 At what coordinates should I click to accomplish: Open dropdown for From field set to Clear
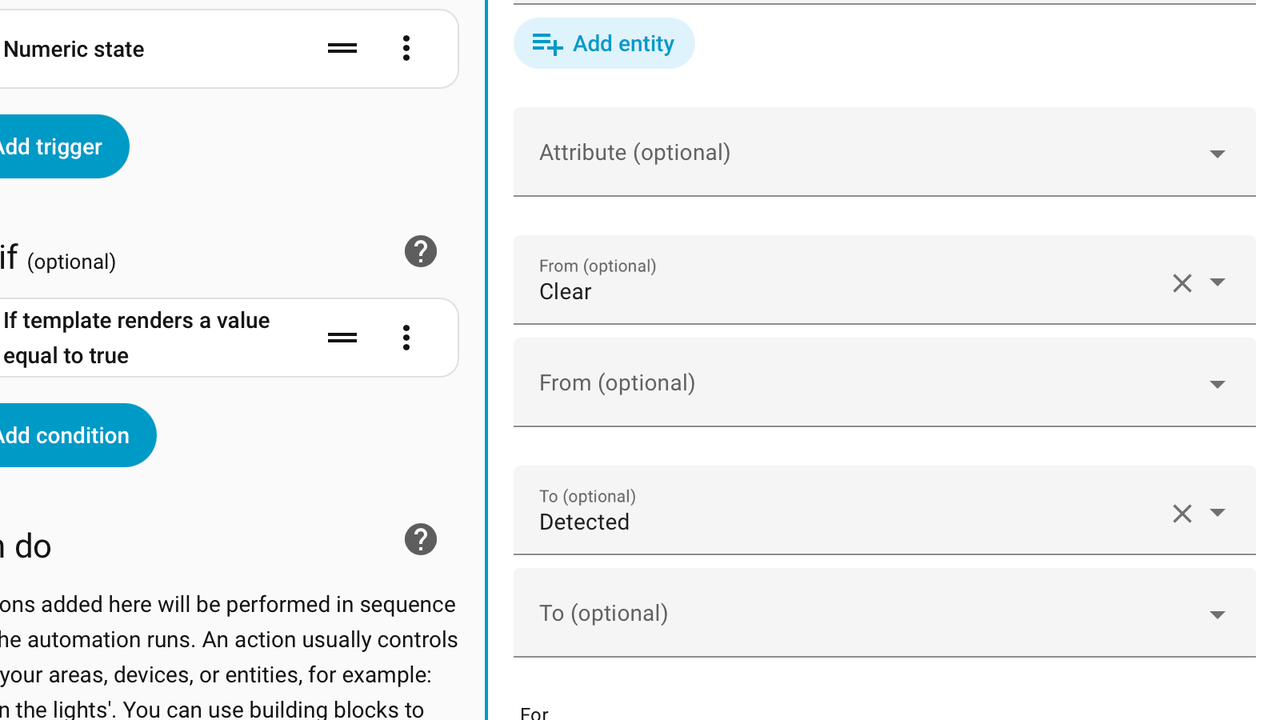point(1217,283)
